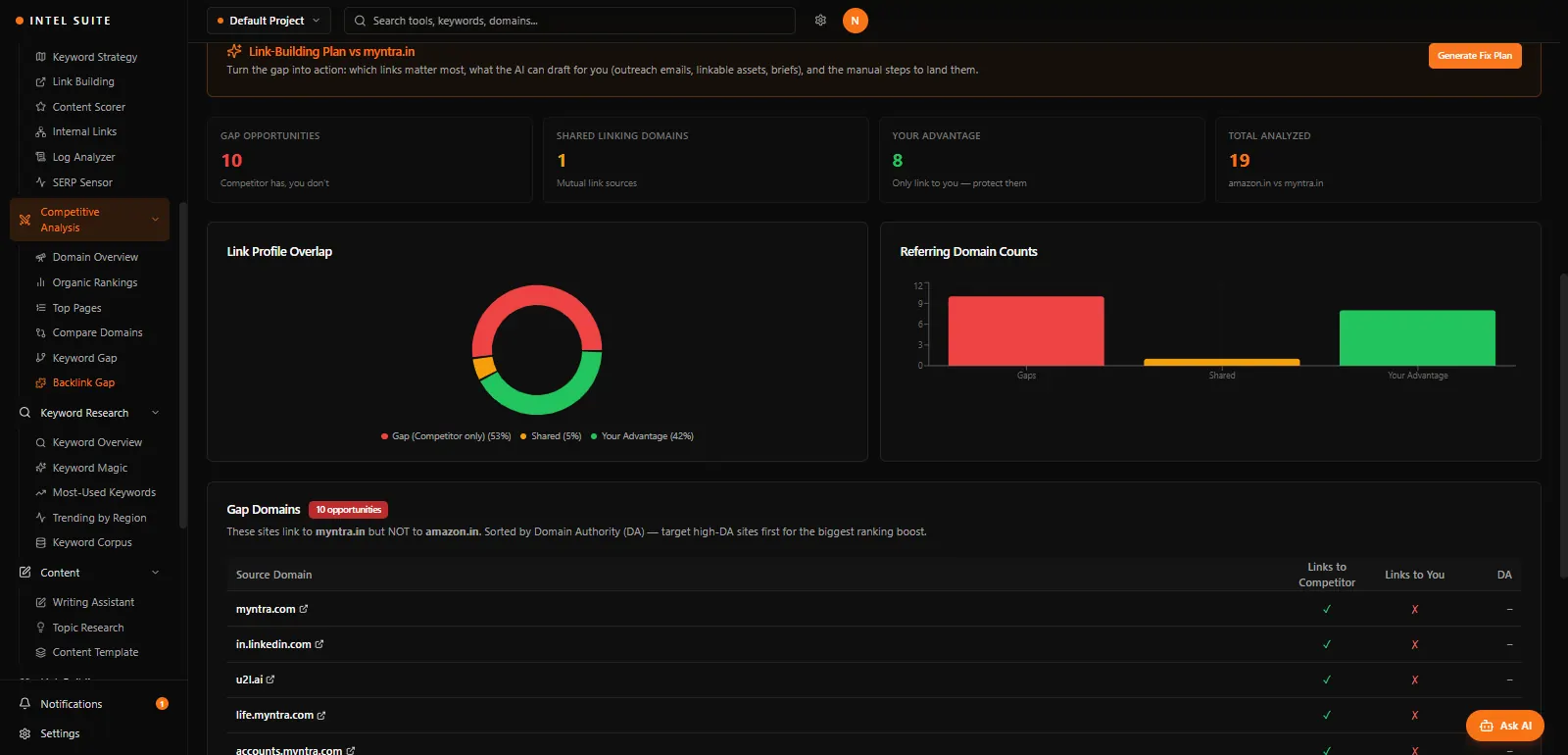Click the Keyword Magic sparkle icon
Image resolution: width=1568 pixels, height=755 pixels.
pyautogui.click(x=40, y=468)
